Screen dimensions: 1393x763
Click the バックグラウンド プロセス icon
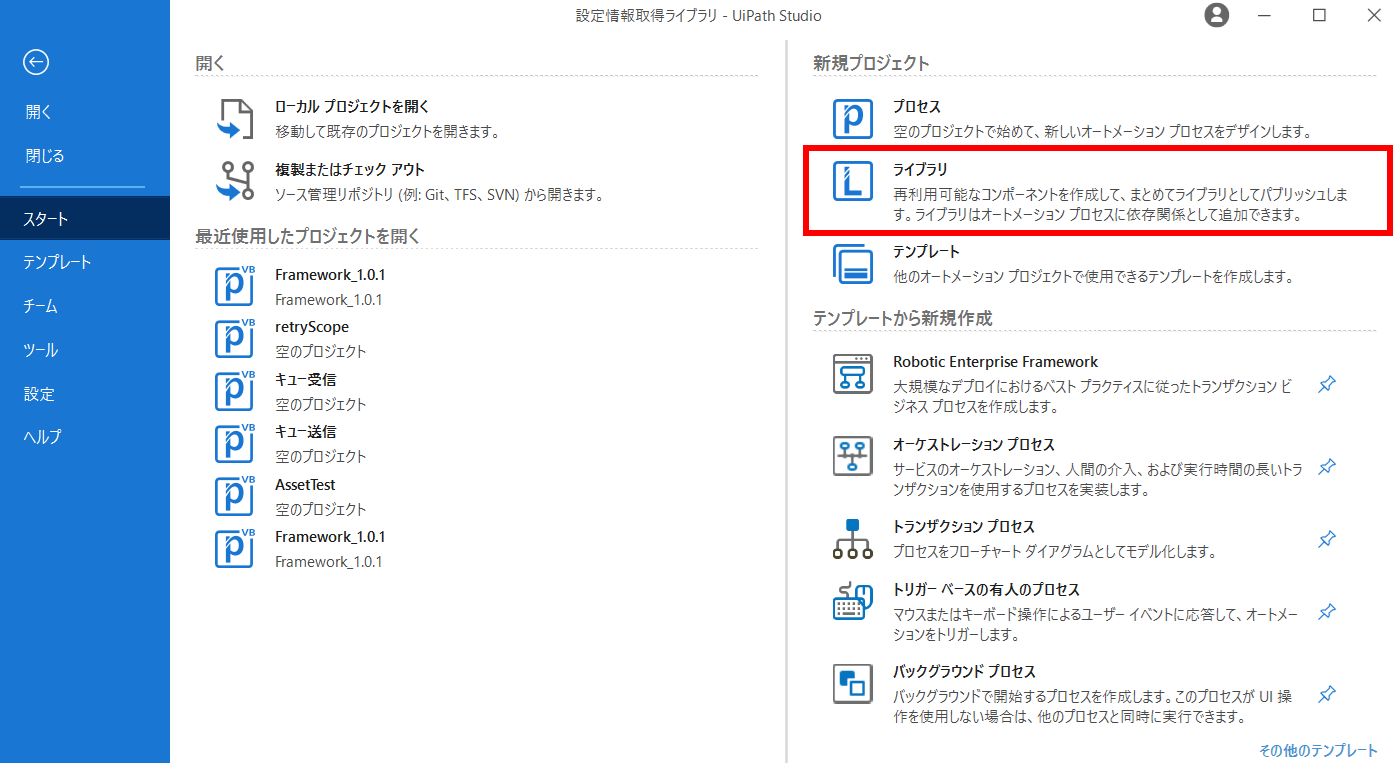[853, 684]
